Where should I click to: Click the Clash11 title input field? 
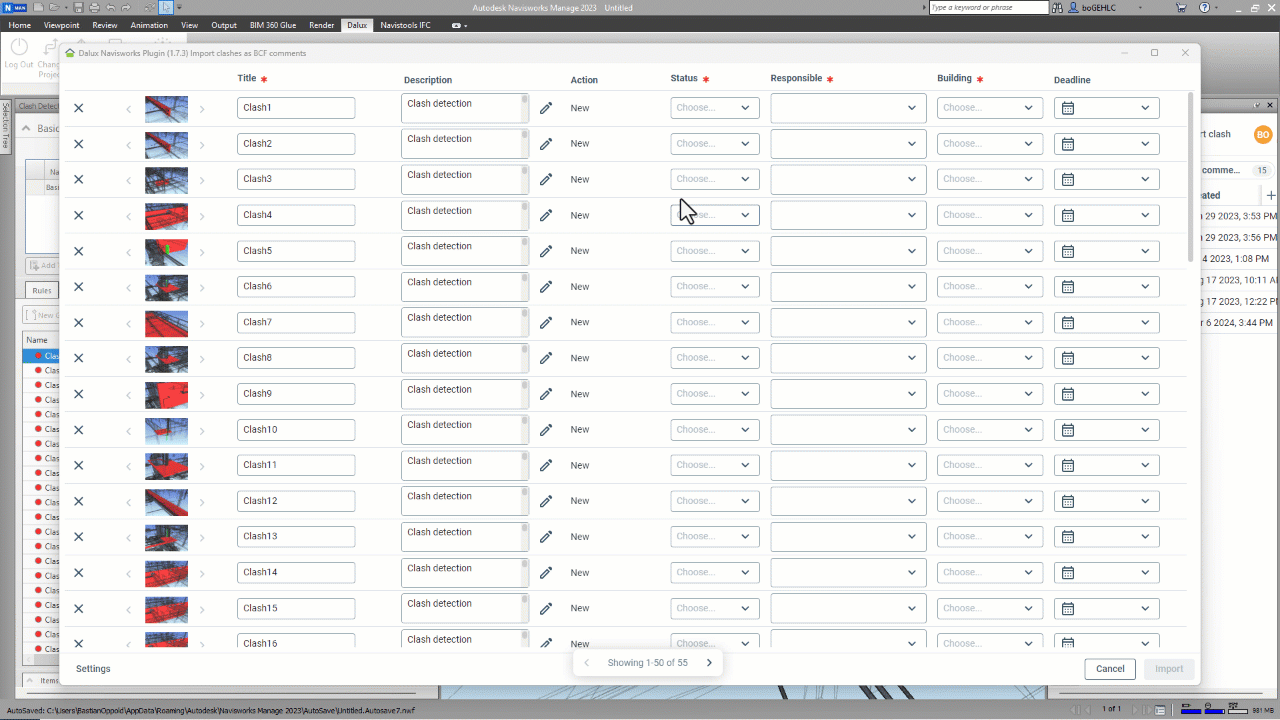pyautogui.click(x=296, y=465)
